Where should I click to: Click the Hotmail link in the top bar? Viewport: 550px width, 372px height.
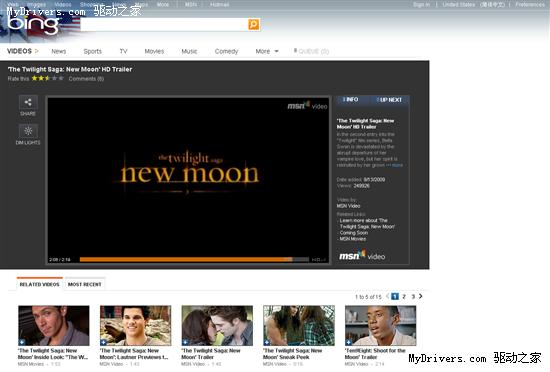pyautogui.click(x=220, y=5)
